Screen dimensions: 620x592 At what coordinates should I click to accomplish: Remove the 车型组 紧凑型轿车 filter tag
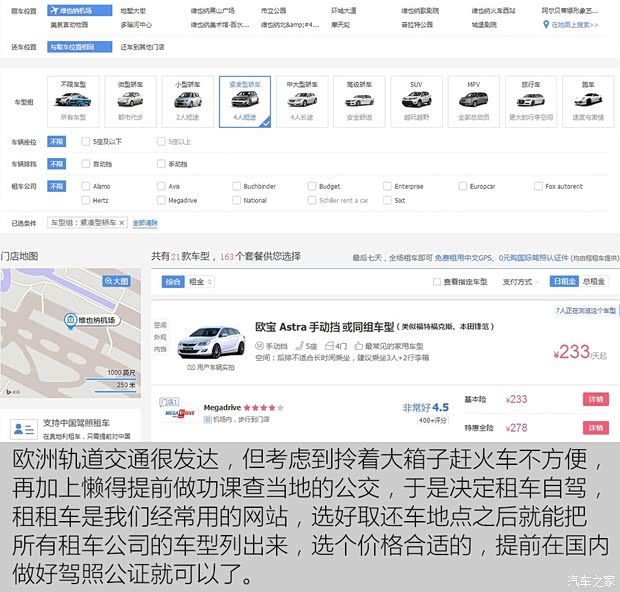coord(122,223)
